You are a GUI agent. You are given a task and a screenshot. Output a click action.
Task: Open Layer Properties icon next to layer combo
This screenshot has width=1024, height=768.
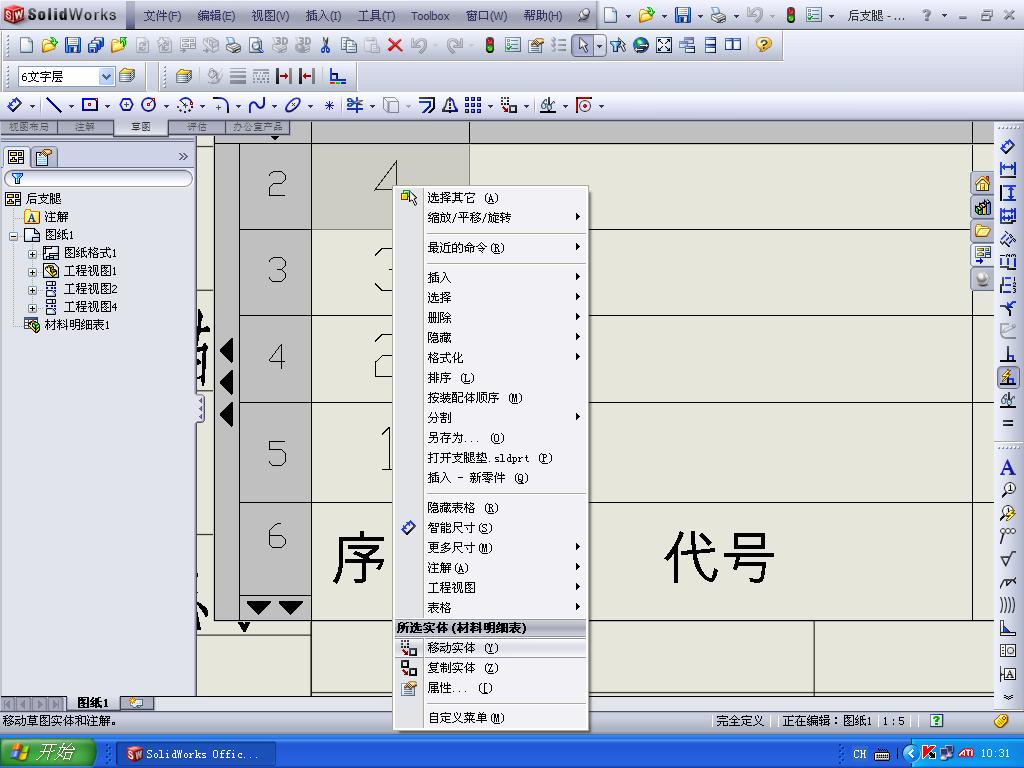pyautogui.click(x=127, y=76)
